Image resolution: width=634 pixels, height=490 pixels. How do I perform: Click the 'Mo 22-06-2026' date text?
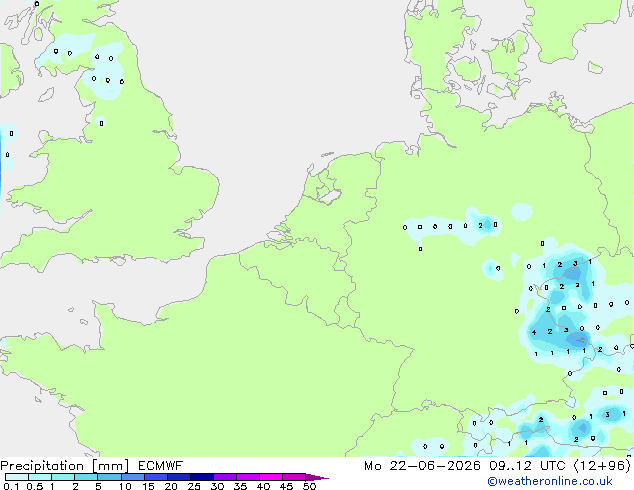pos(423,466)
